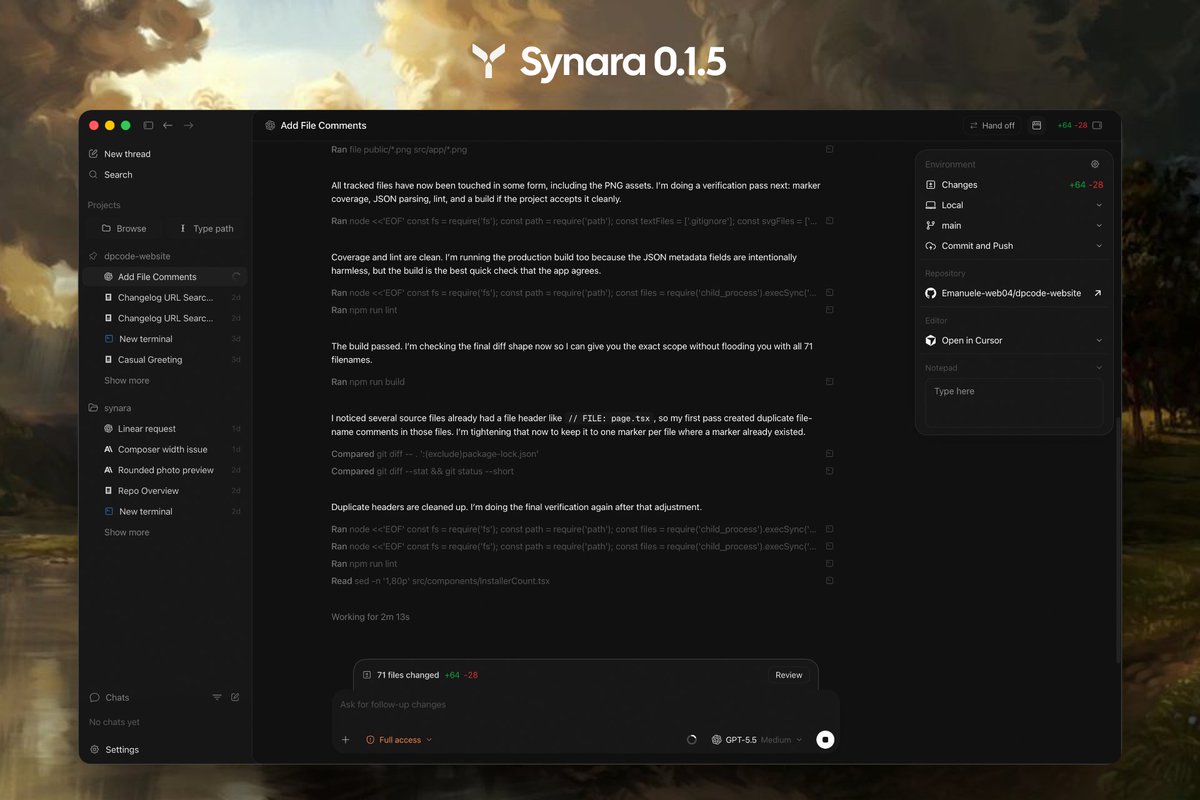Screen dimensions: 1200x800
Task: Open the Linear request thread
Action: [165, 429]
